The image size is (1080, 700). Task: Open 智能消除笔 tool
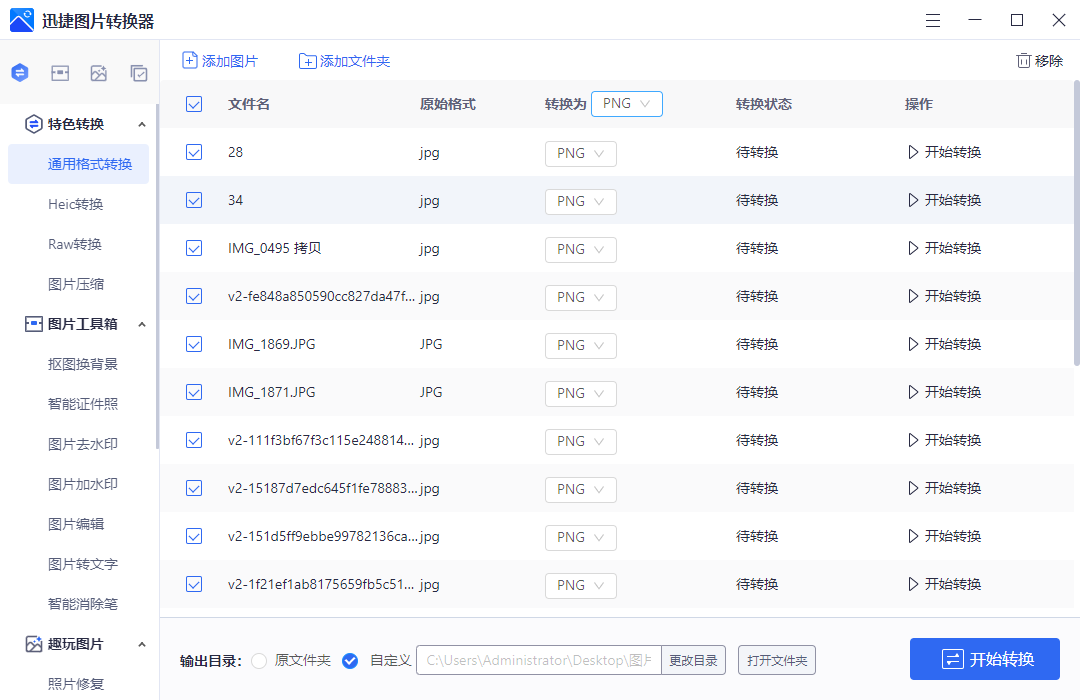83,604
